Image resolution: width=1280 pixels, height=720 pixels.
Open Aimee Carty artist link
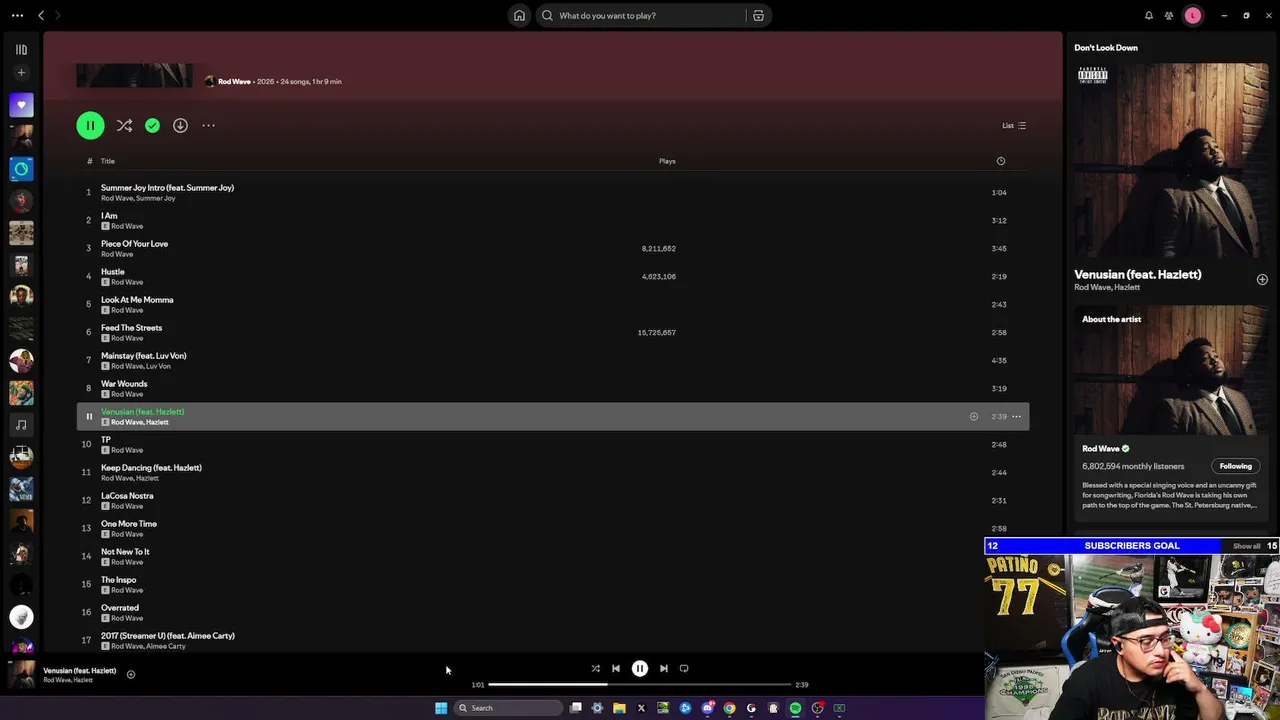[166, 646]
